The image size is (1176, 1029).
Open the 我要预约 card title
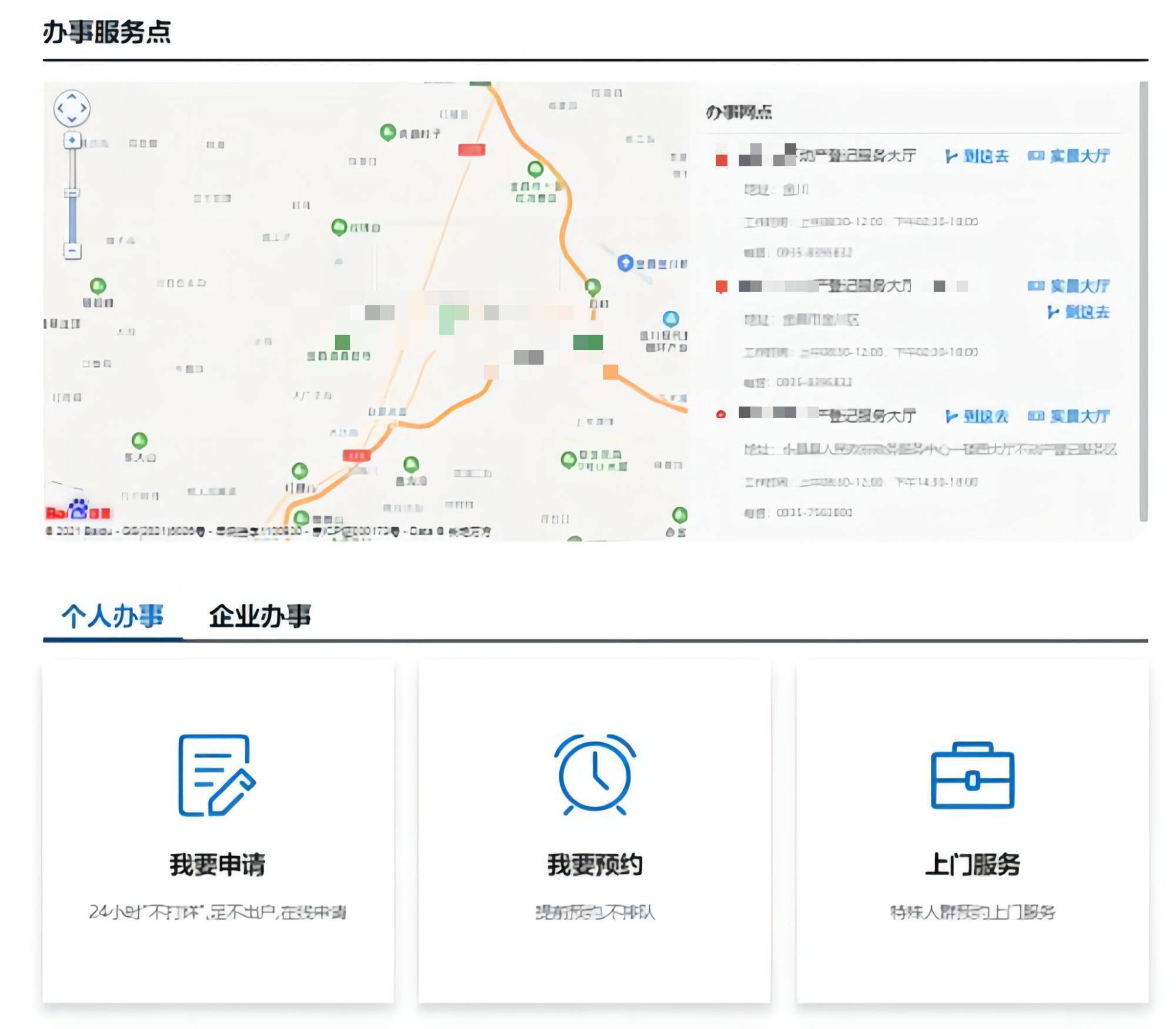pyautogui.click(x=594, y=865)
